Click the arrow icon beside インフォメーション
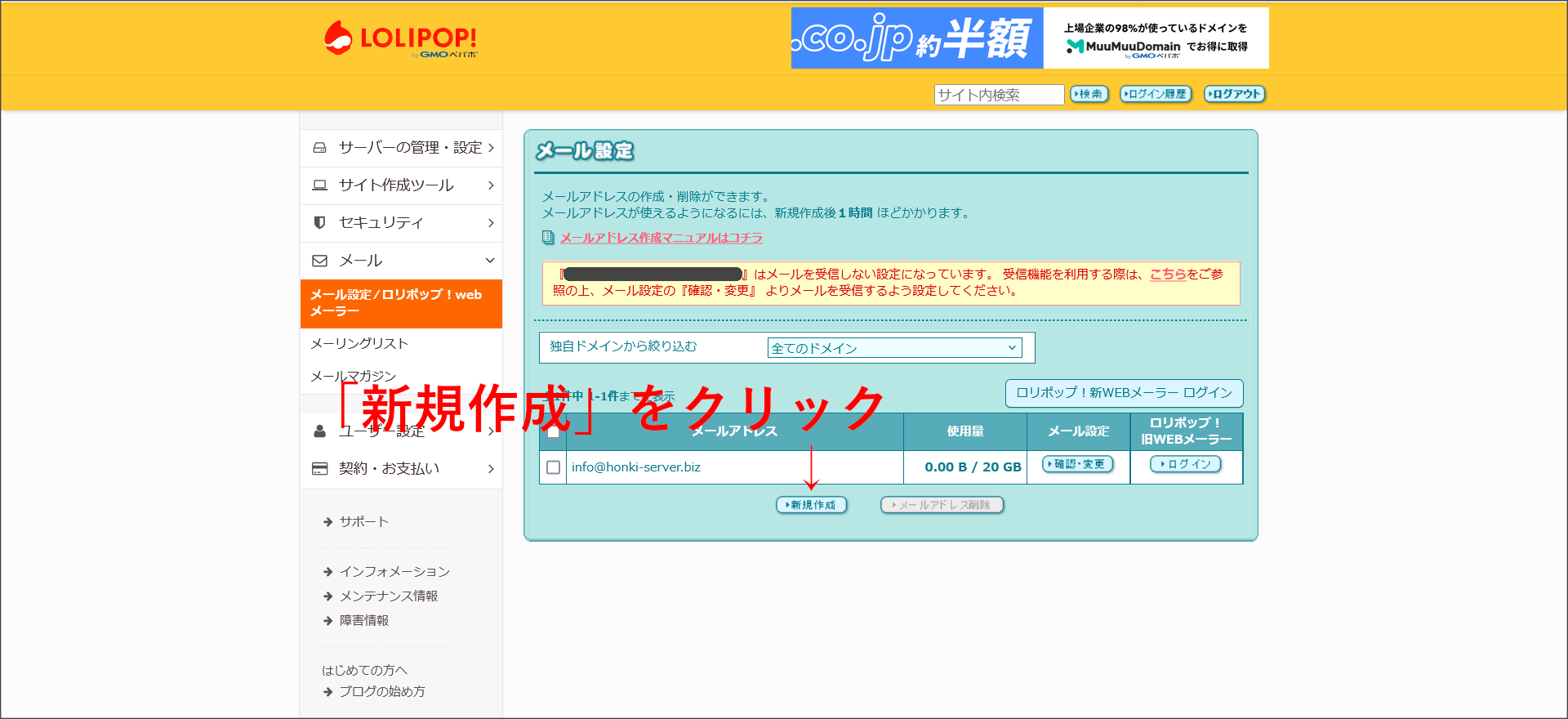This screenshot has height=719, width=1568. (327, 572)
